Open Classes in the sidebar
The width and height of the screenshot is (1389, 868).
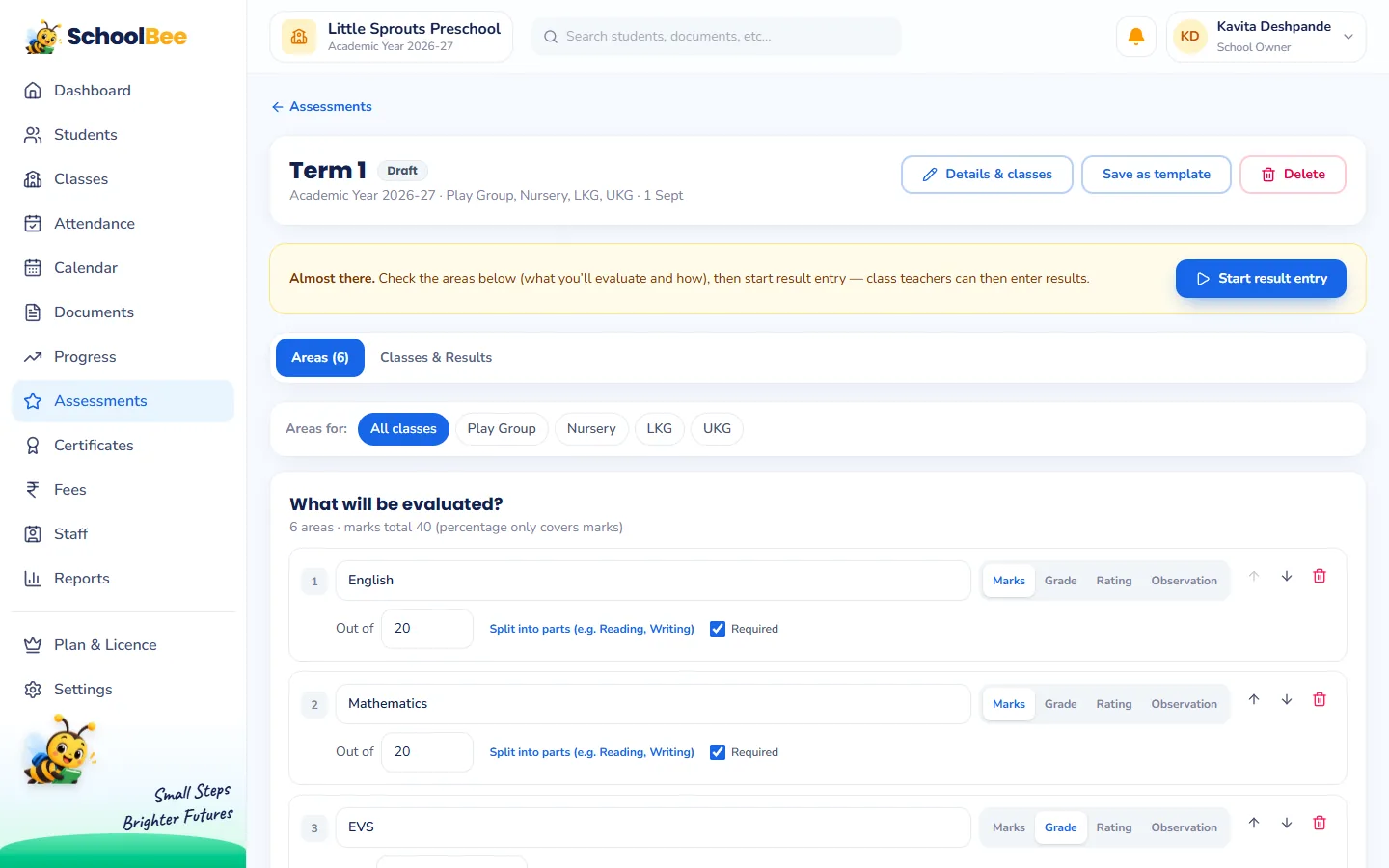[123, 179]
